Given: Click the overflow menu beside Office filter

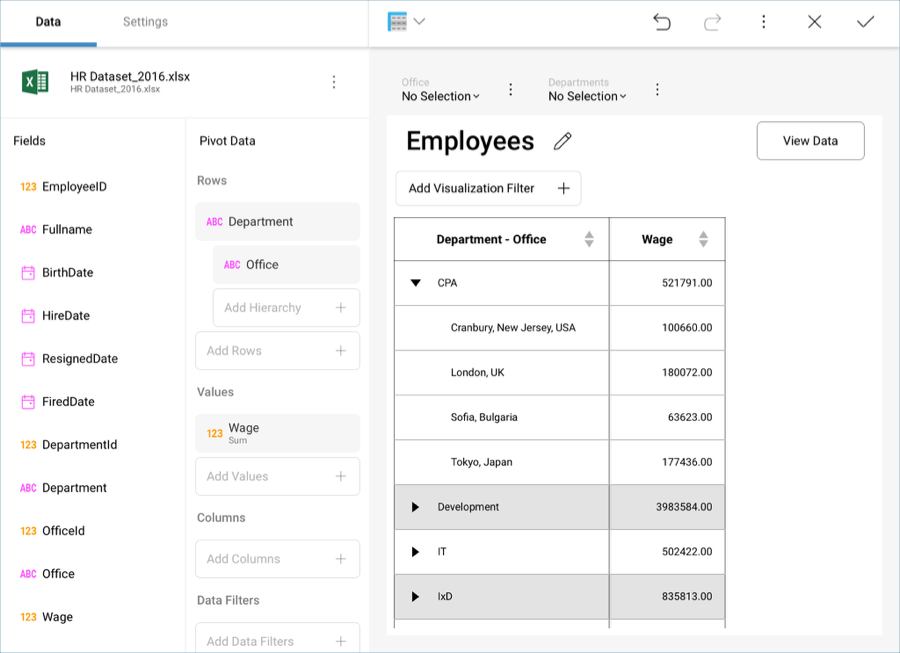Looking at the screenshot, I should (510, 88).
